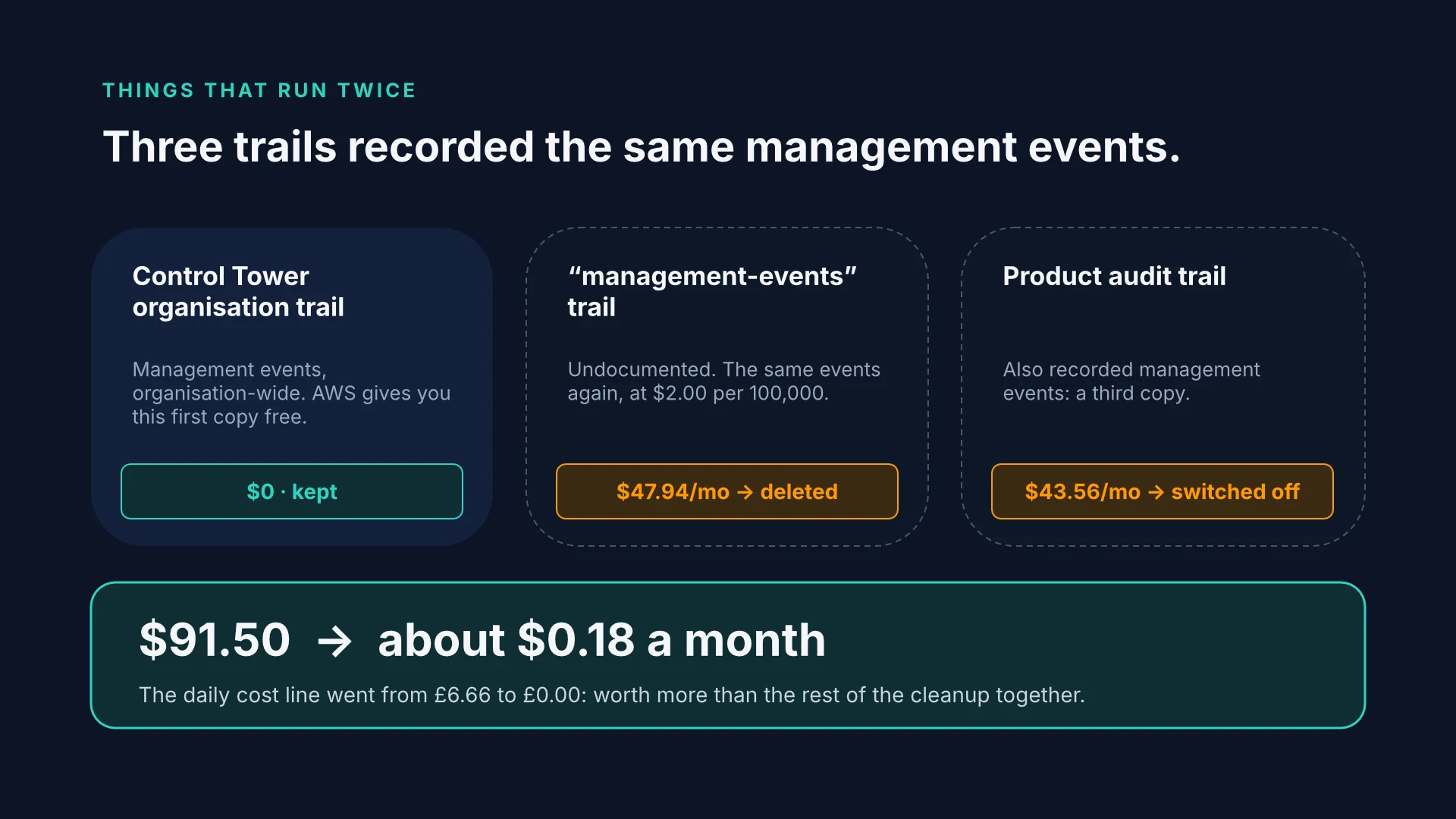Click the "THINGS THAT RUN TWICE" heading label

click(259, 90)
